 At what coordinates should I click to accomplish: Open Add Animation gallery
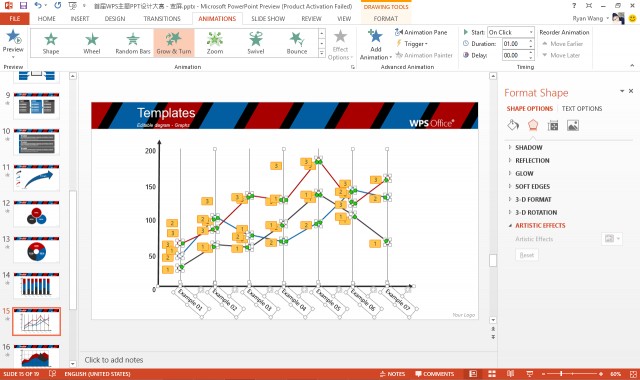[376, 44]
